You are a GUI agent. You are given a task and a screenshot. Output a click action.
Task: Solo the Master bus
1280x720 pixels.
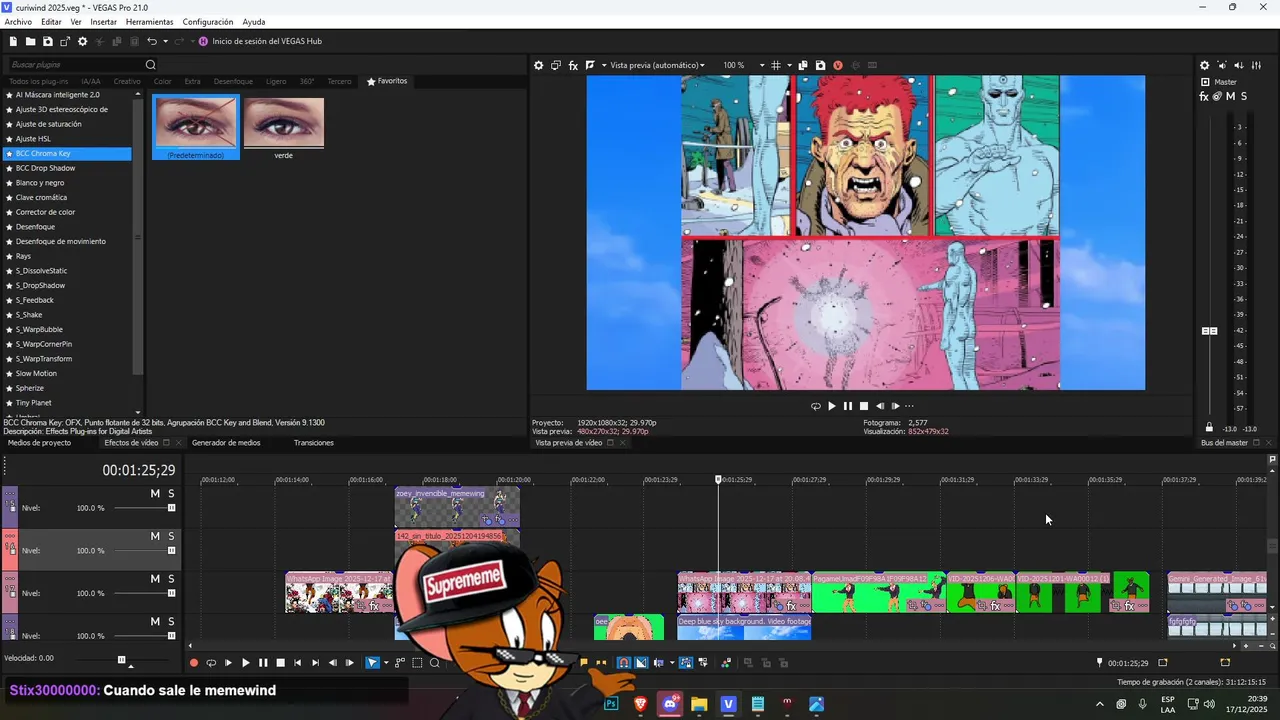tap(1244, 97)
